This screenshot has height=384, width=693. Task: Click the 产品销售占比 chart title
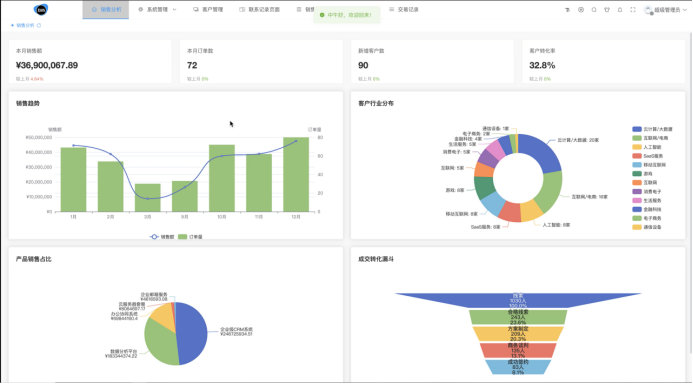click(34, 259)
